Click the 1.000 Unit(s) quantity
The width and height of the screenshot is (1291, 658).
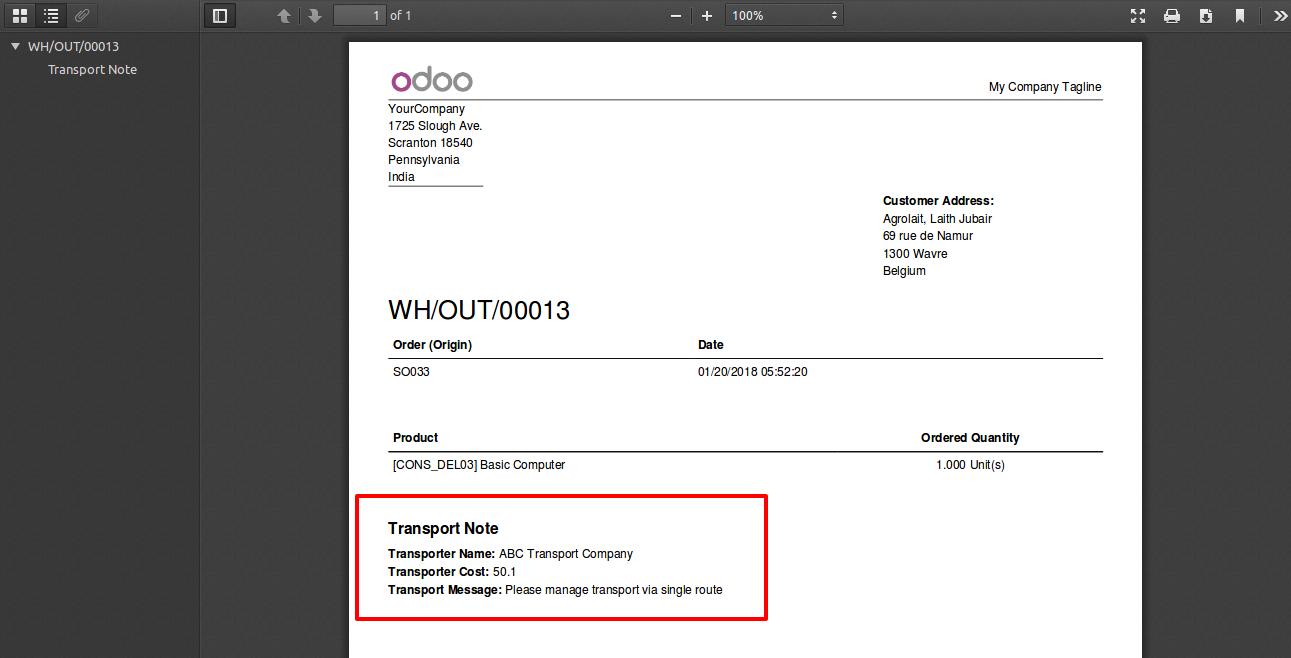[970, 464]
